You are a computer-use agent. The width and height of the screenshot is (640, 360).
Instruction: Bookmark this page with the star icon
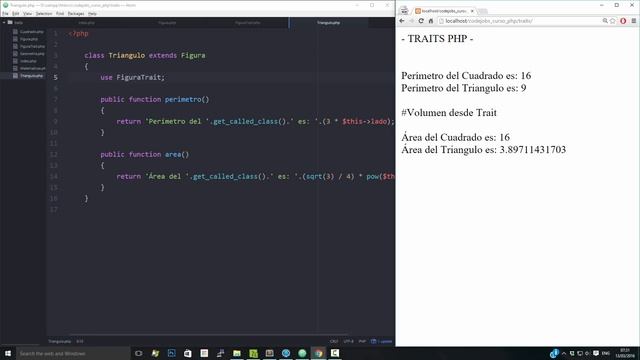point(613,21)
